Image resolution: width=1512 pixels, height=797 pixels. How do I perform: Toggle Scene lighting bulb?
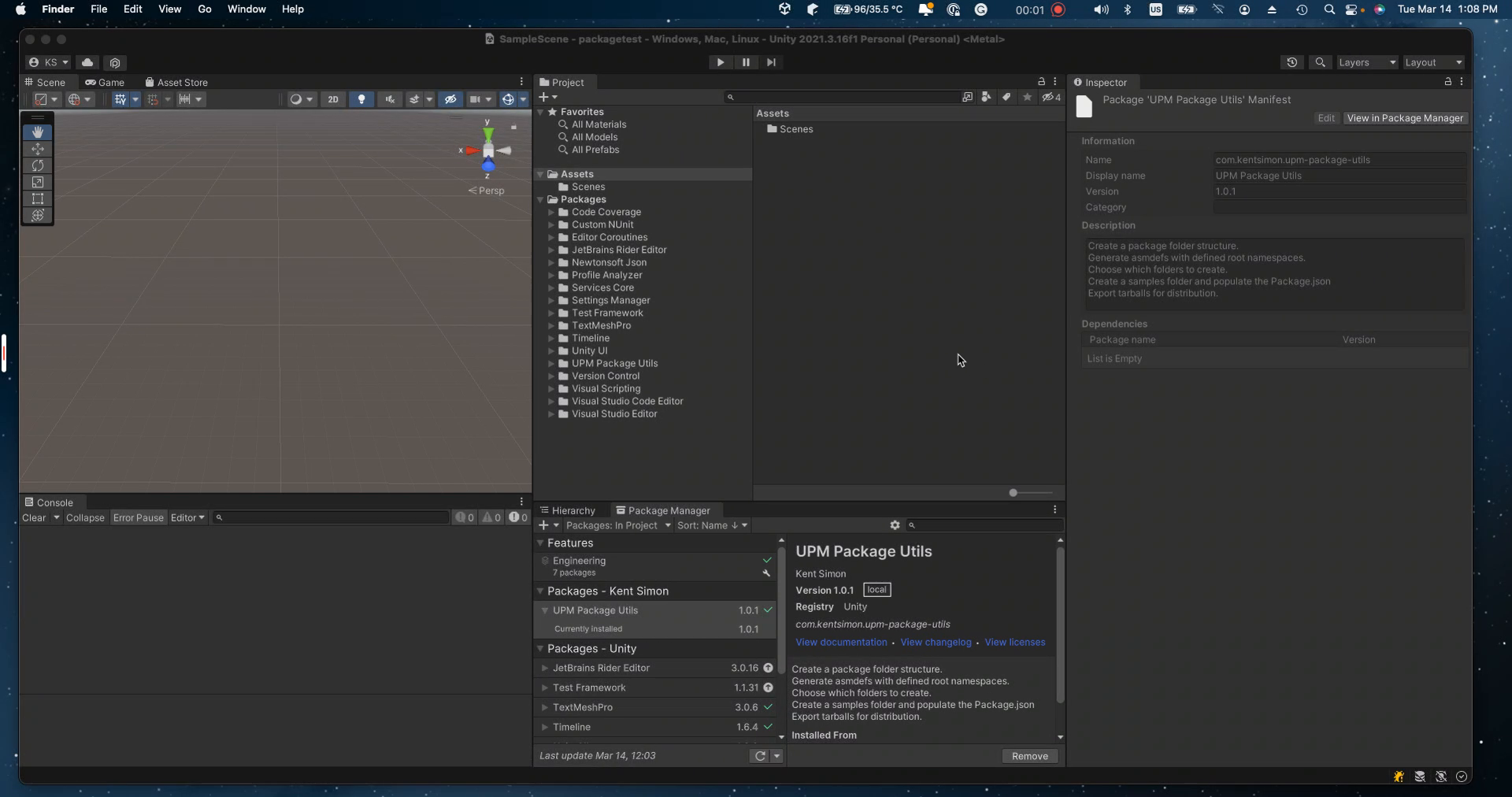coord(361,99)
